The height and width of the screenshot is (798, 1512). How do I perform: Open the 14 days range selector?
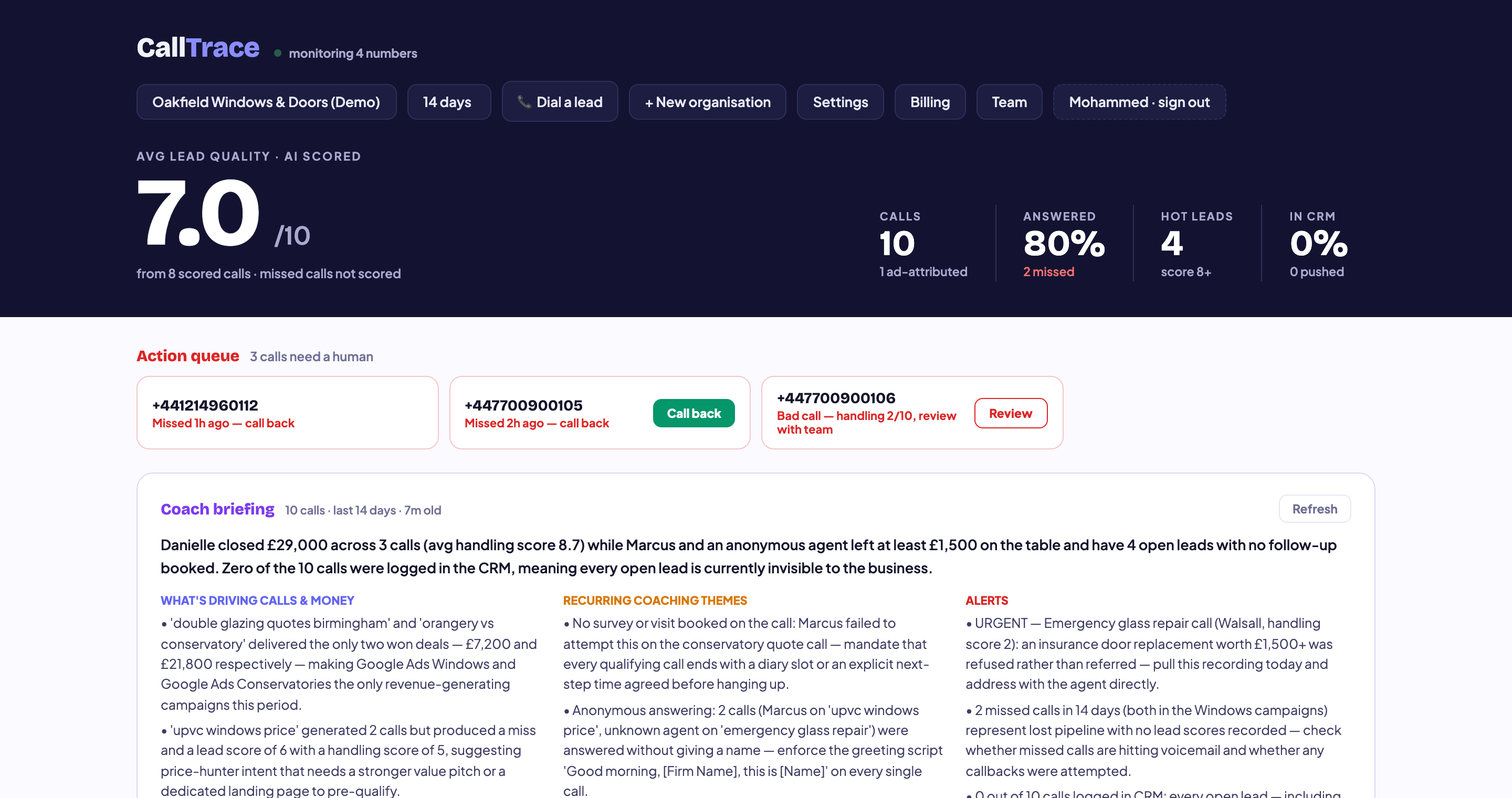[x=448, y=102]
